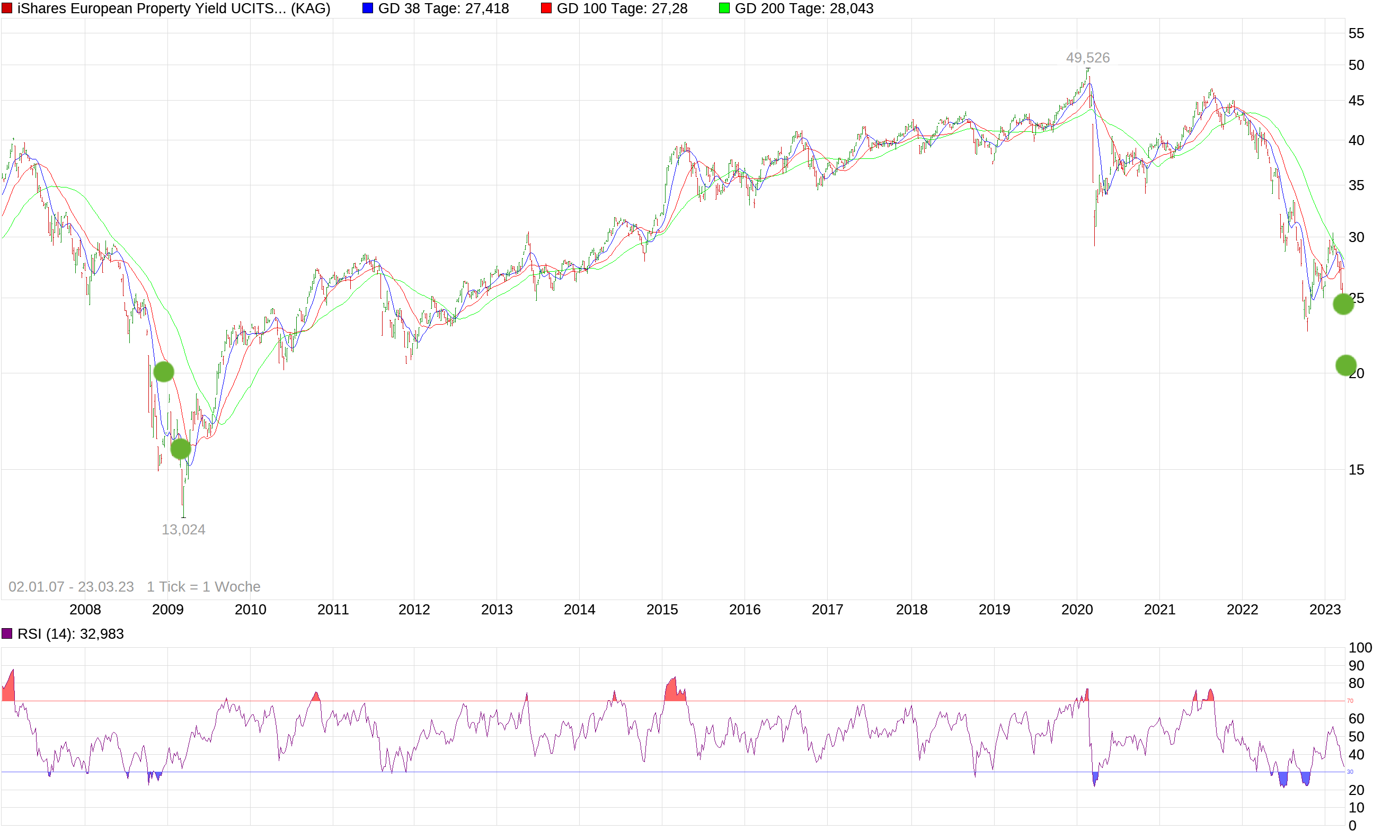Click the 13,024 low price label

pos(183,529)
